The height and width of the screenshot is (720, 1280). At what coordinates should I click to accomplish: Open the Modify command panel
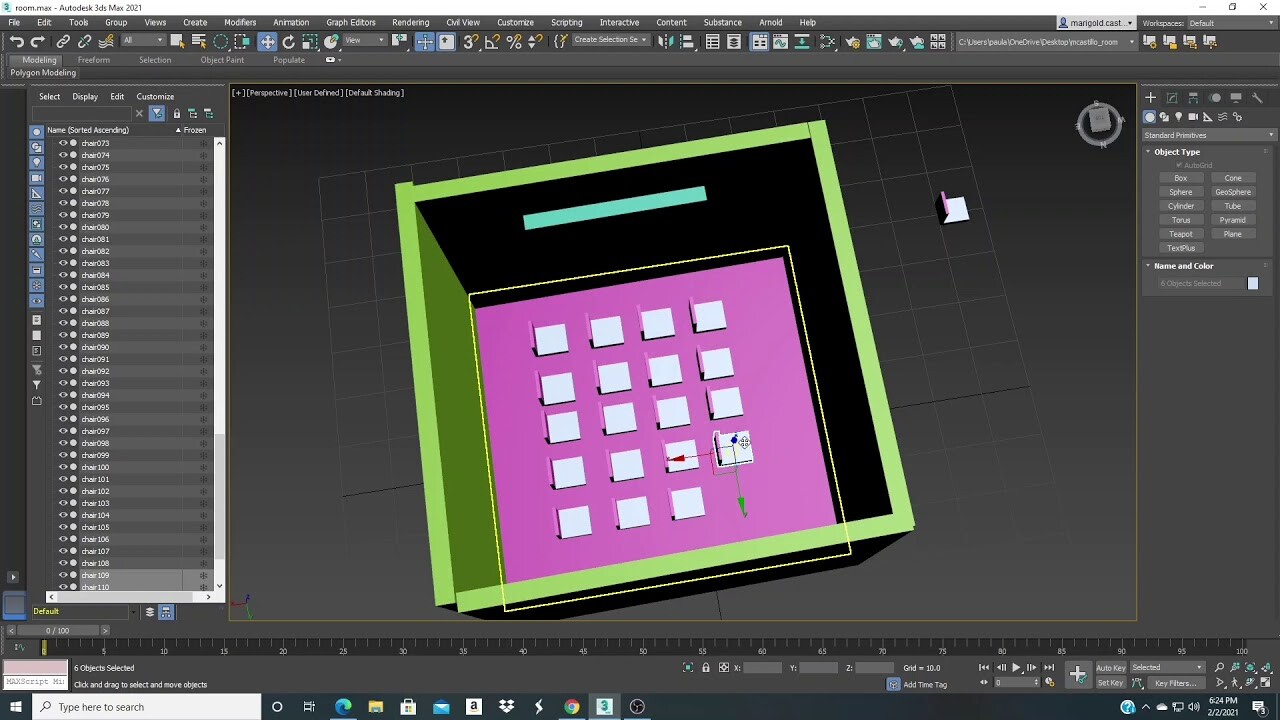[1172, 97]
